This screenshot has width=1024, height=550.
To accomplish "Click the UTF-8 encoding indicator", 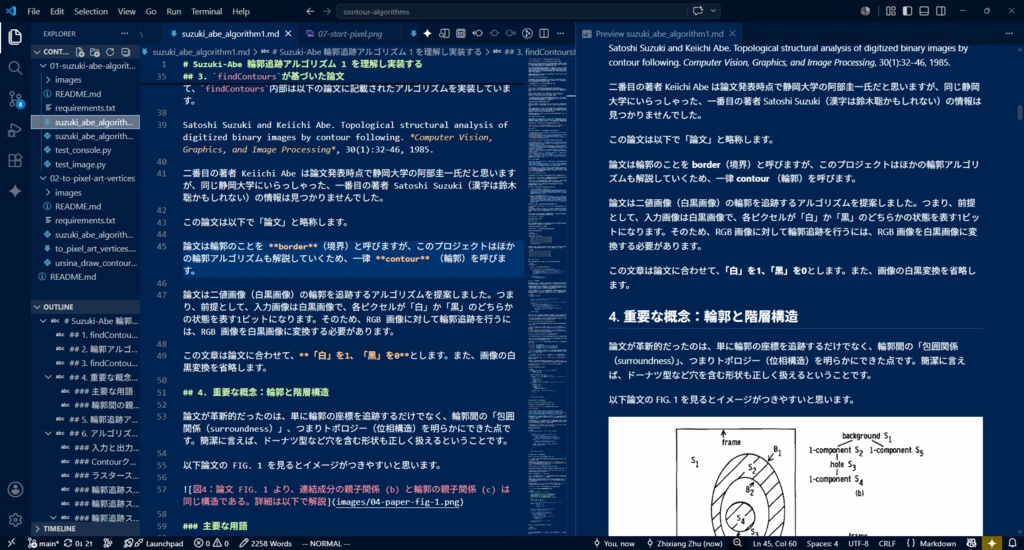I will (858, 543).
